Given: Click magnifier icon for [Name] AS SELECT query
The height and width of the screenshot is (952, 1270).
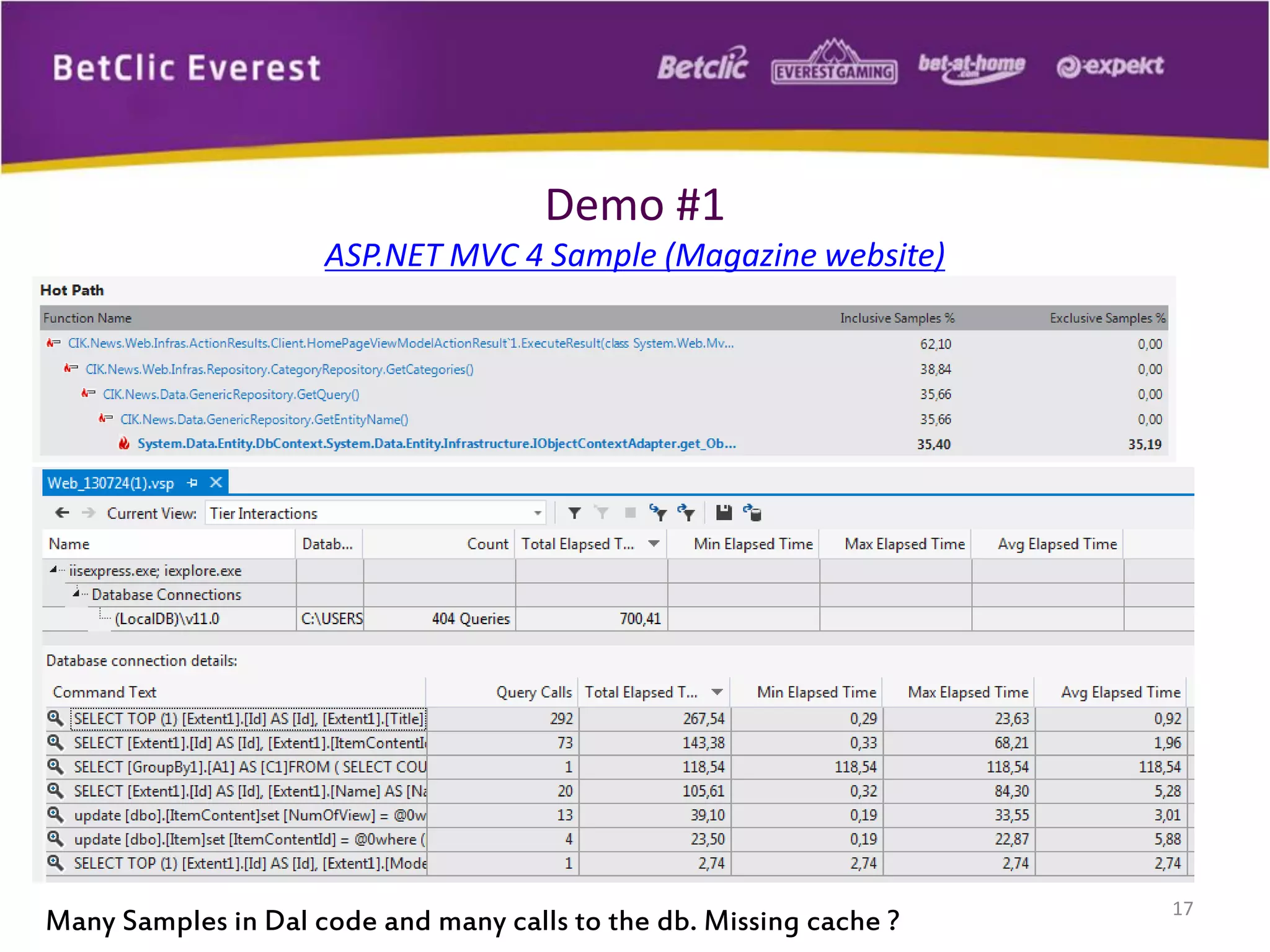Looking at the screenshot, I should coord(55,790).
